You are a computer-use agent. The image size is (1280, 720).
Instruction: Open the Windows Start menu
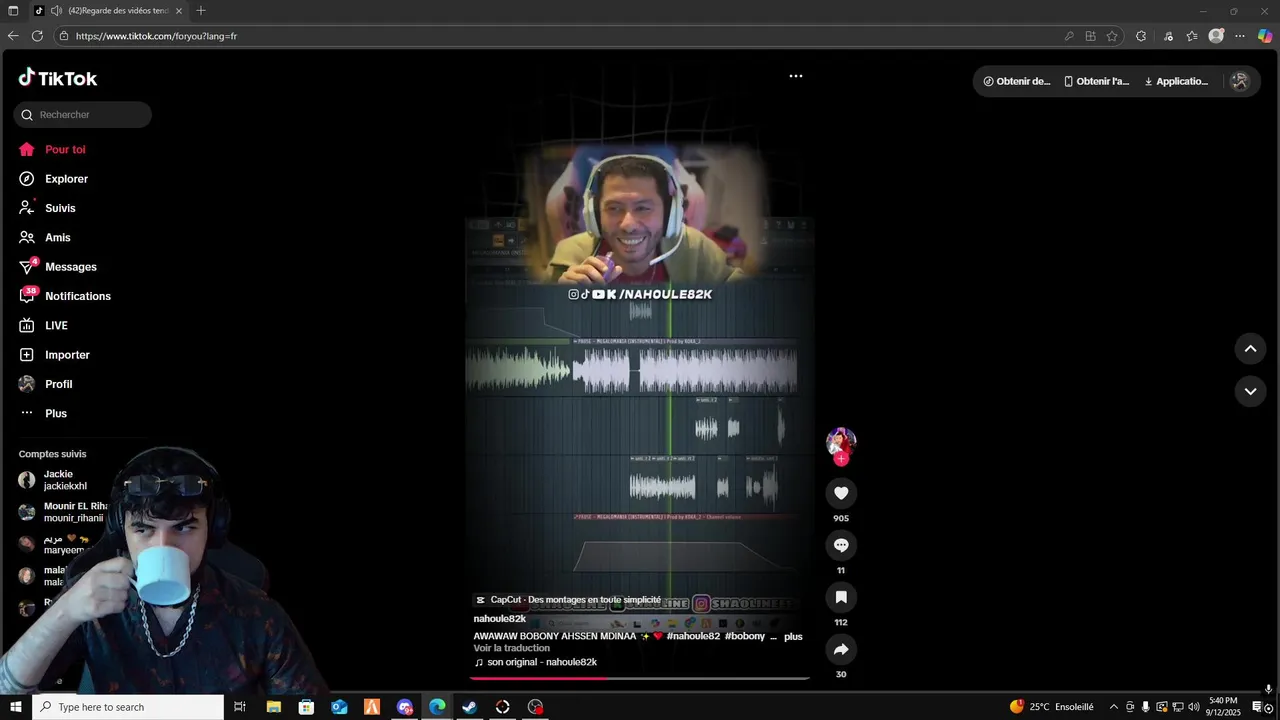click(15, 707)
